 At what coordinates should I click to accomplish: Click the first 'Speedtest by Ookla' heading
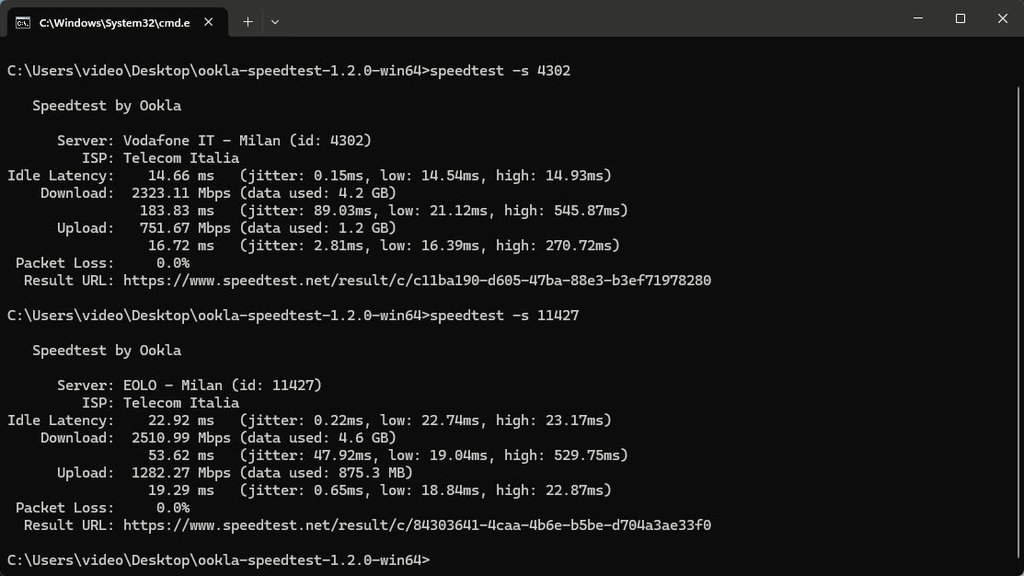click(x=106, y=106)
